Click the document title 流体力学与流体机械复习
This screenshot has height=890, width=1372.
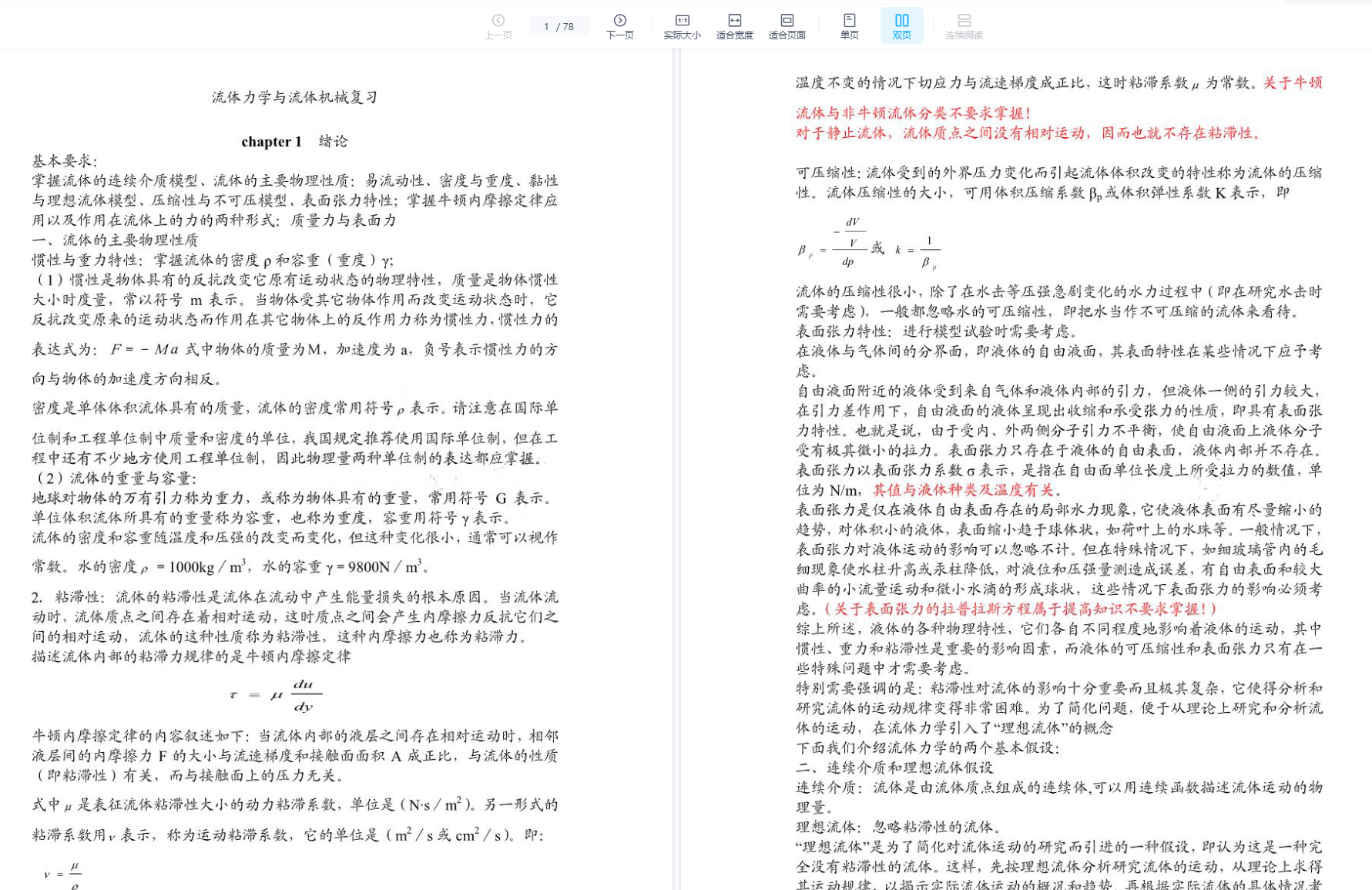[295, 97]
